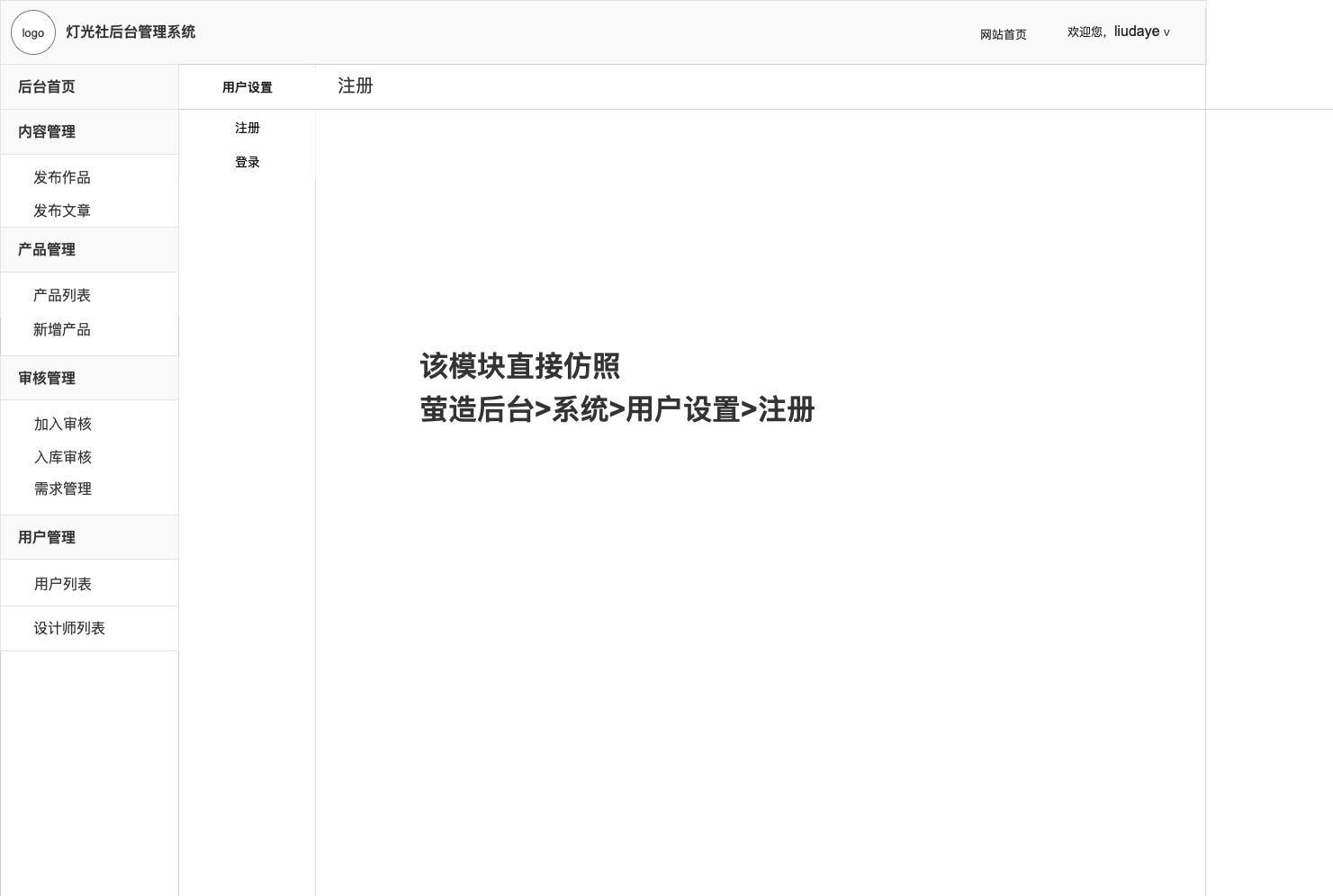Open 后台首页 in sidebar
Image resolution: width=1333 pixels, height=896 pixels.
coord(47,86)
